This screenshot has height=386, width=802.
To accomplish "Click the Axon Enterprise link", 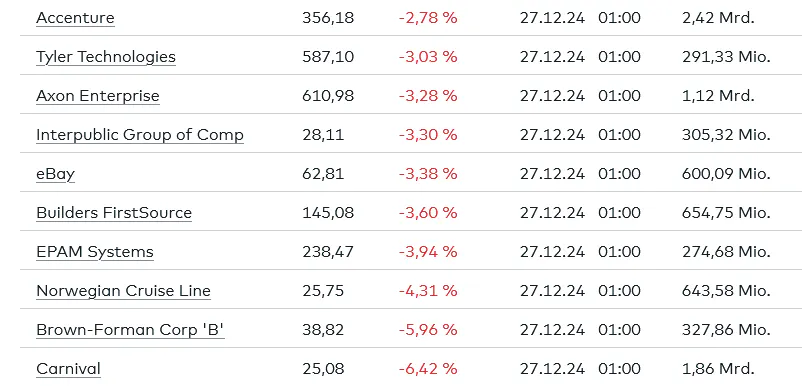I will [98, 96].
